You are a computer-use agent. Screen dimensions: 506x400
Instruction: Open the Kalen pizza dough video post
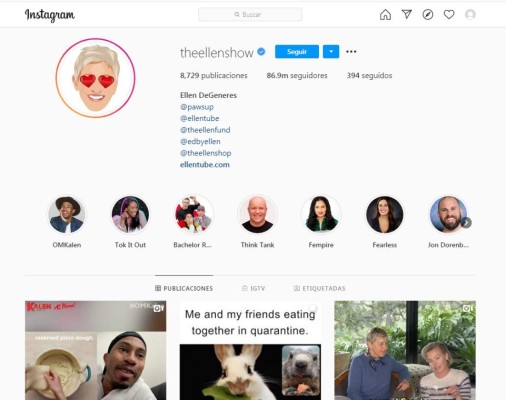pyautogui.click(x=95, y=350)
